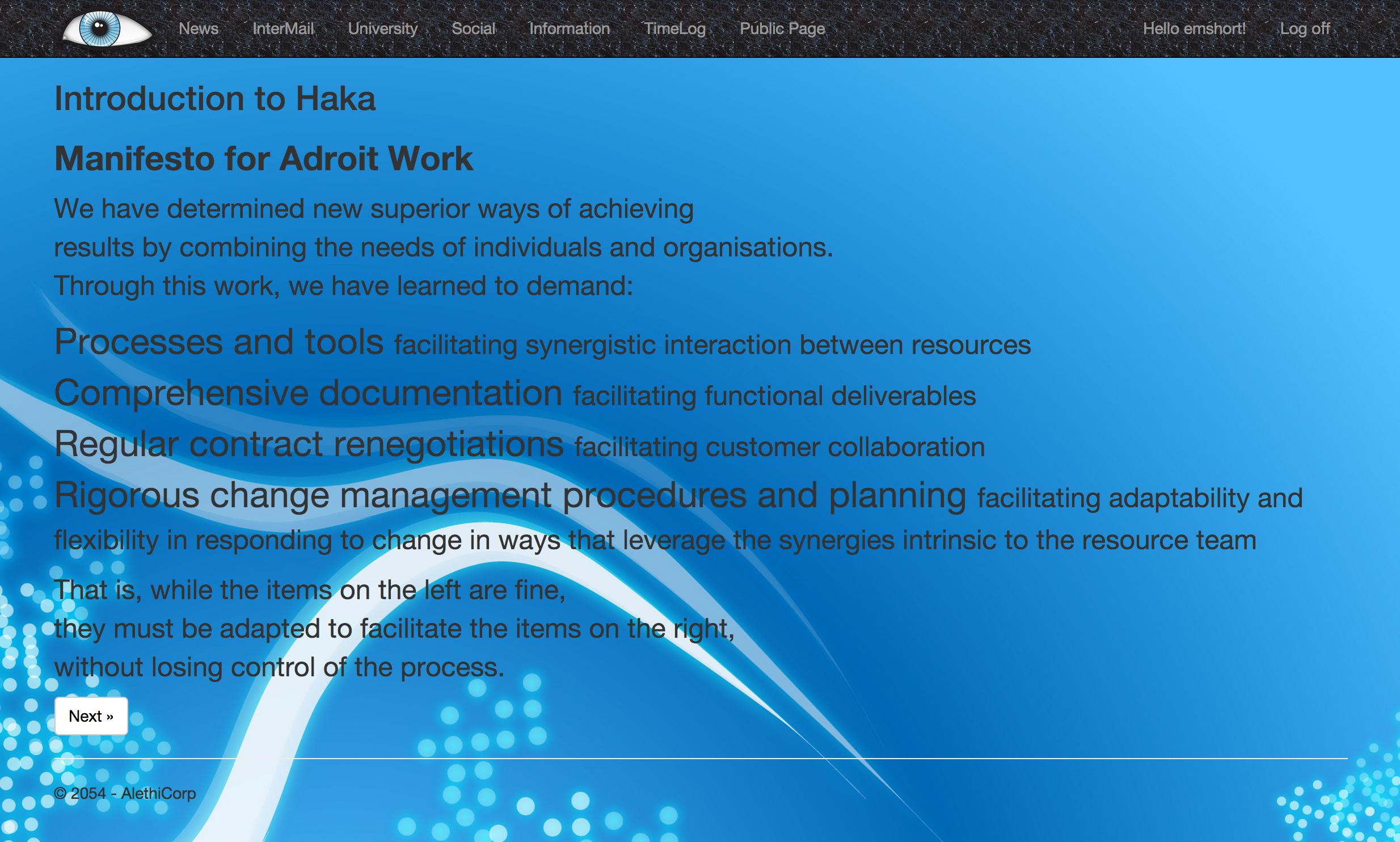1400x842 pixels.
Task: Open the Information page
Action: (569, 28)
